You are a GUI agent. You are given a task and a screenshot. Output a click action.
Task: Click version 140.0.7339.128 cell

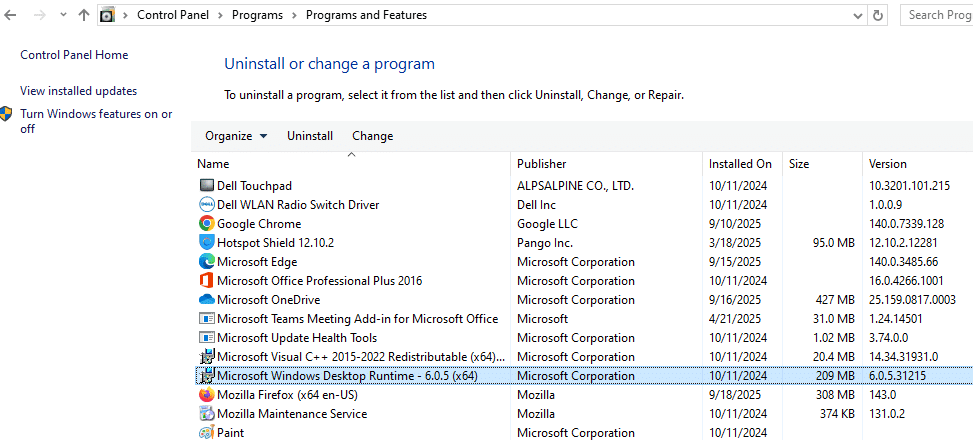pos(907,224)
